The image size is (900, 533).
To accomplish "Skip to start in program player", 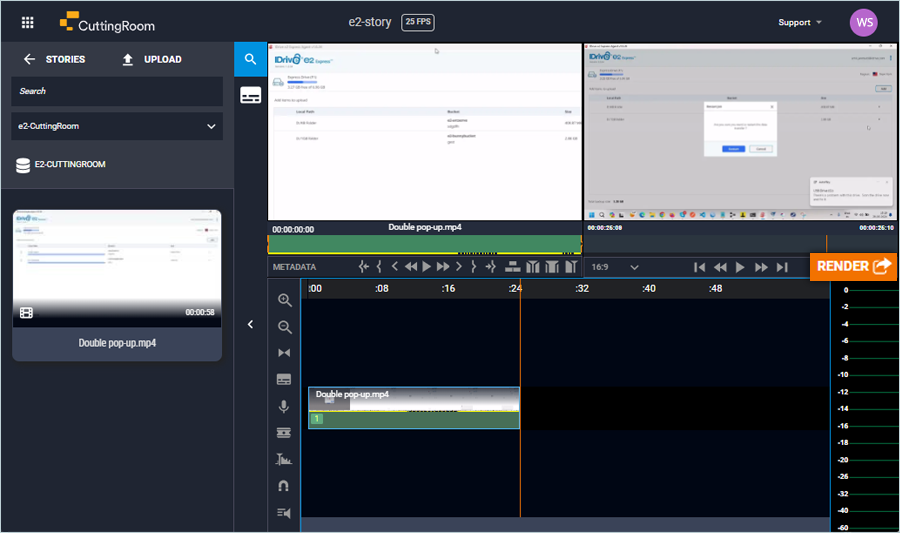I will pyautogui.click(x=699, y=267).
